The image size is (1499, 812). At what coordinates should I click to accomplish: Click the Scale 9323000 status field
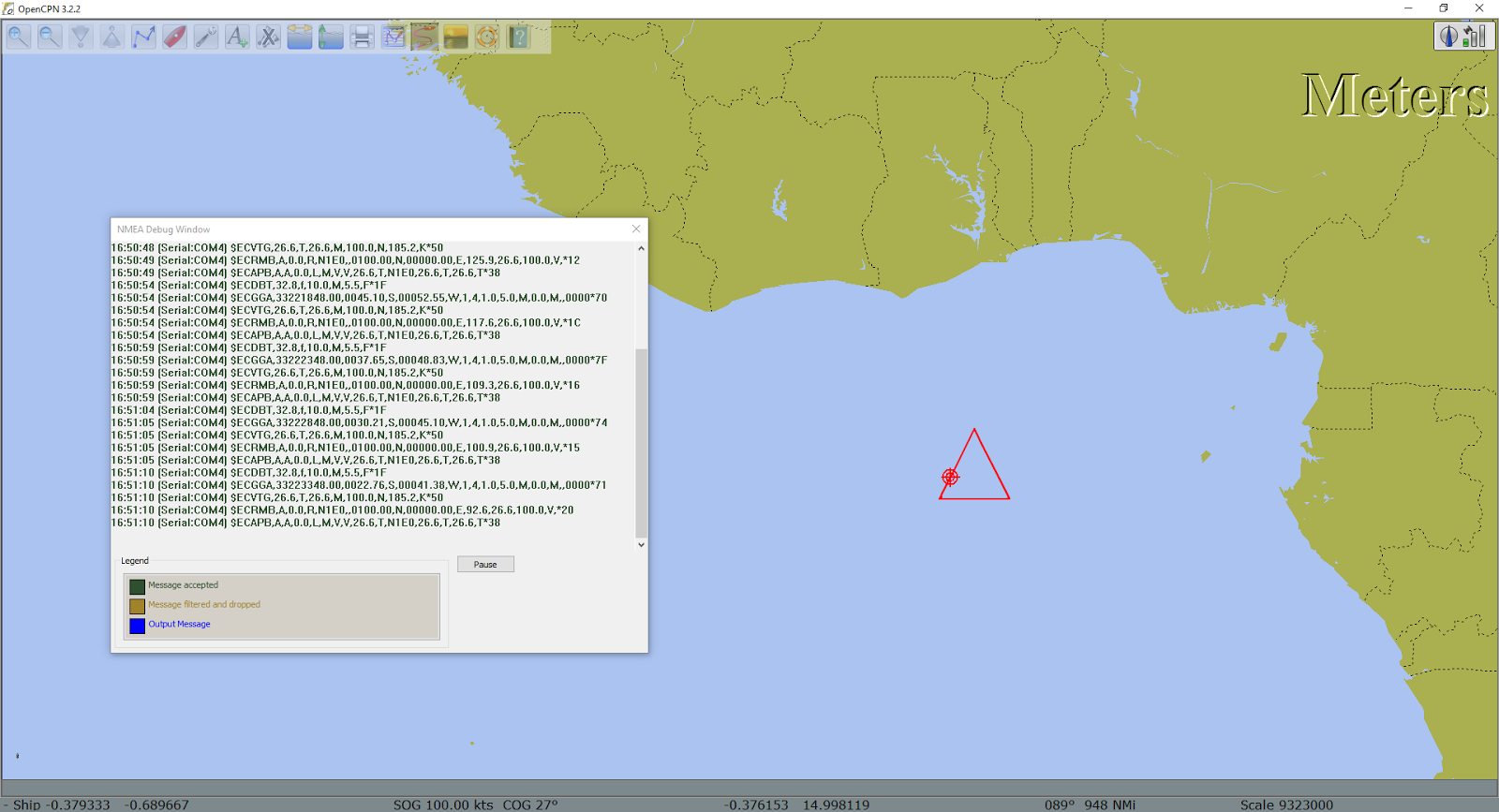tap(1286, 805)
